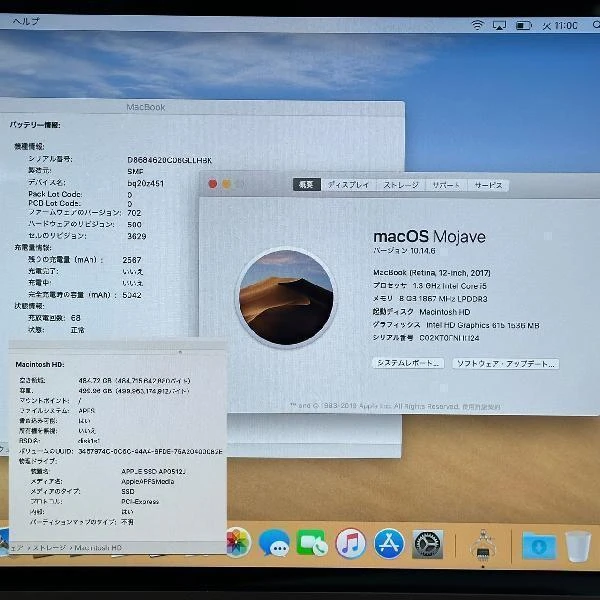Click the hardware revision value 500
Image resolution: width=600 pixels, height=600 pixels.
[x=134, y=225]
